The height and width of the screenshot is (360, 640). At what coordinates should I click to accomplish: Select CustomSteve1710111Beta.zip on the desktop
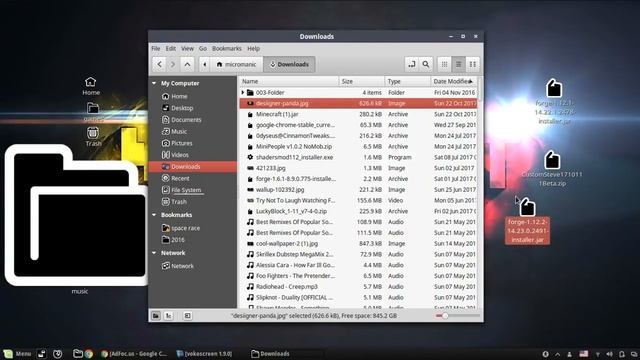(x=552, y=169)
